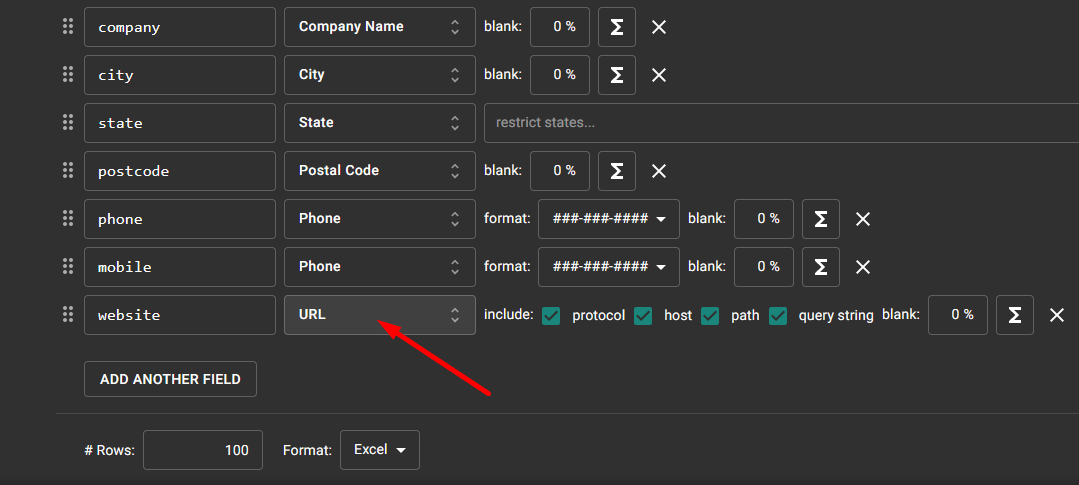Click the 'Format:' label near Excel
This screenshot has width=1079, height=485.
point(308,451)
